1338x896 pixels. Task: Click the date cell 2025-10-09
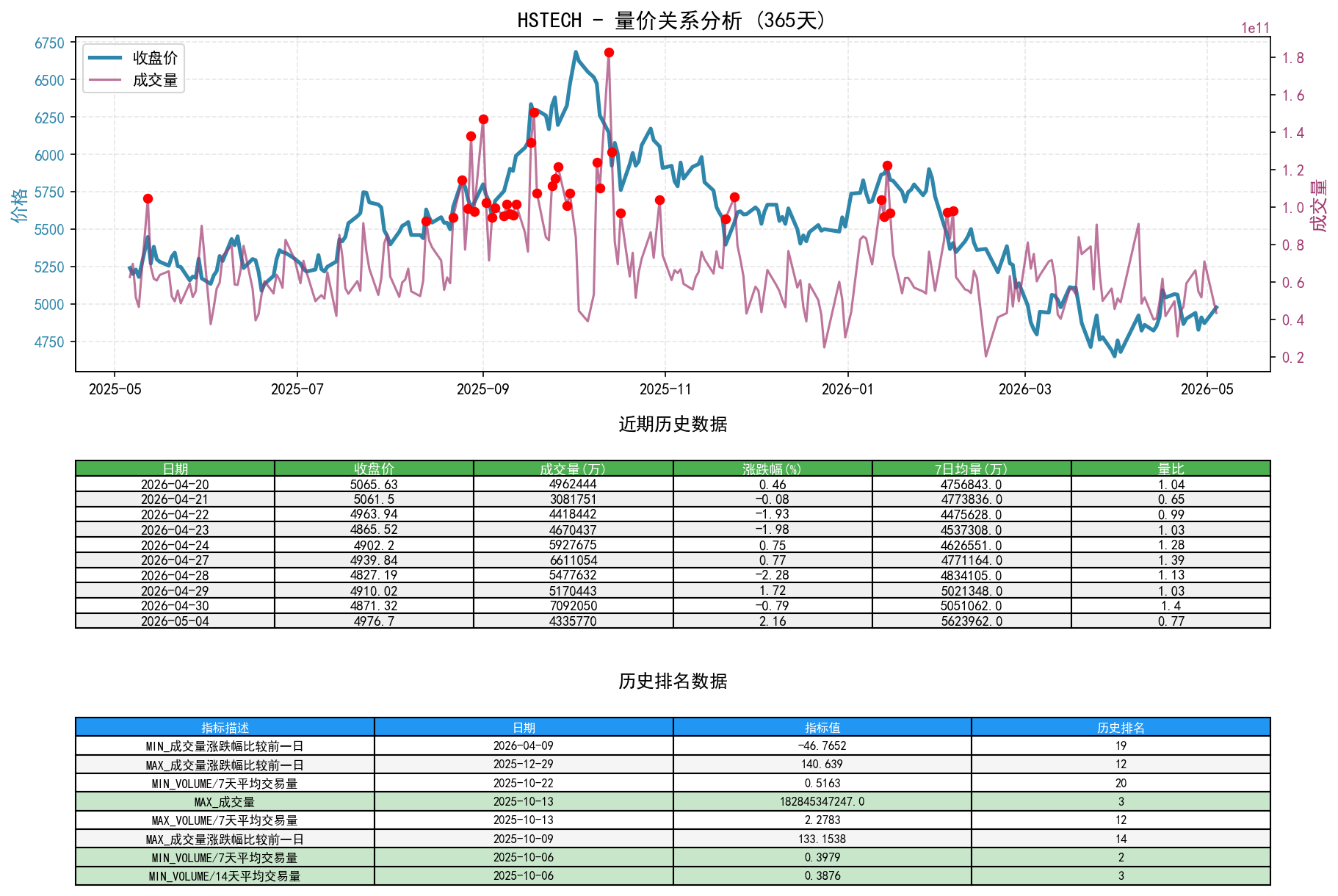point(524,839)
